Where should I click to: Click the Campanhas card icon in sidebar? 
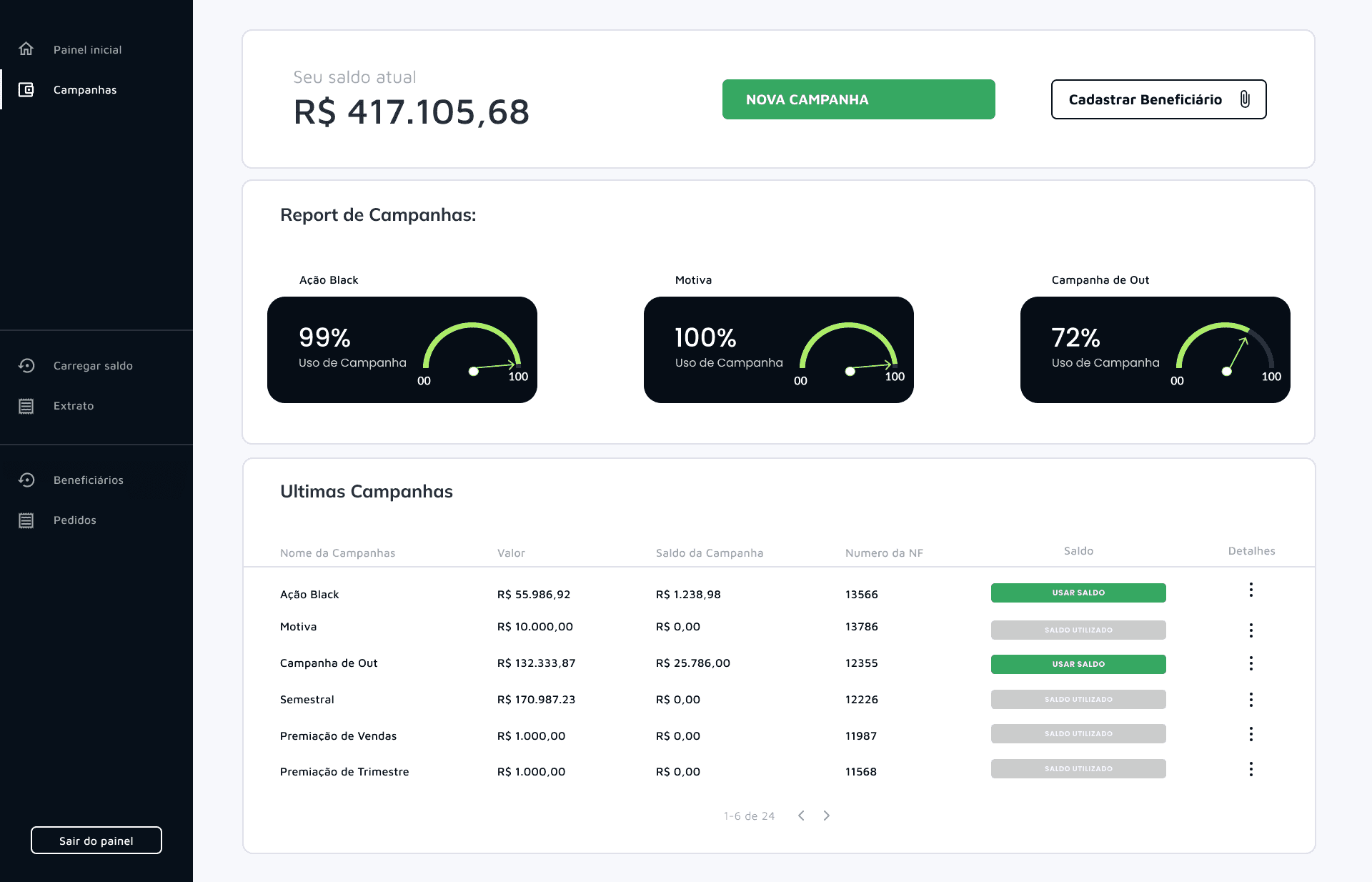[26, 89]
